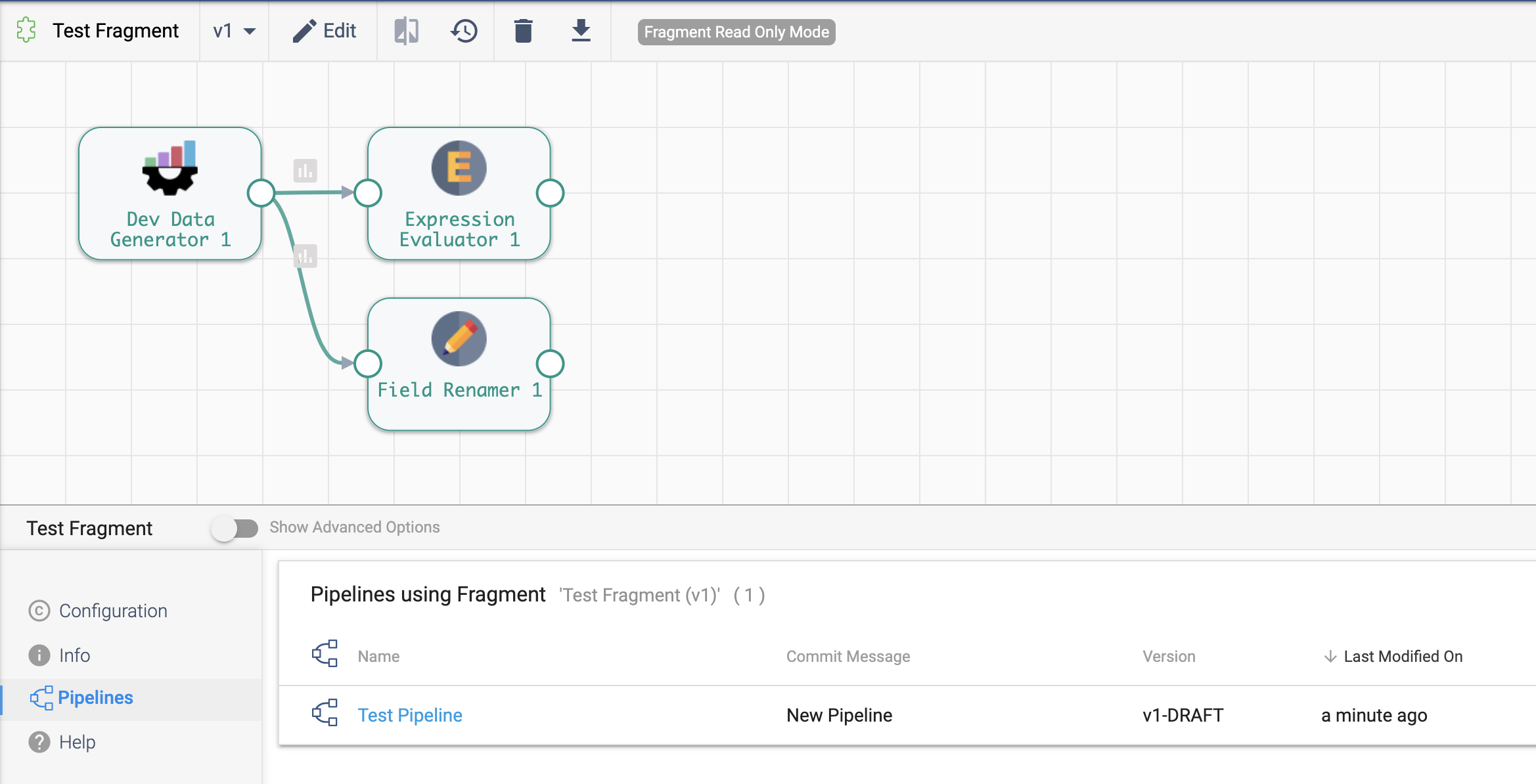Select the Field Renamer 1 stage
1536x784 pixels.
(459, 364)
